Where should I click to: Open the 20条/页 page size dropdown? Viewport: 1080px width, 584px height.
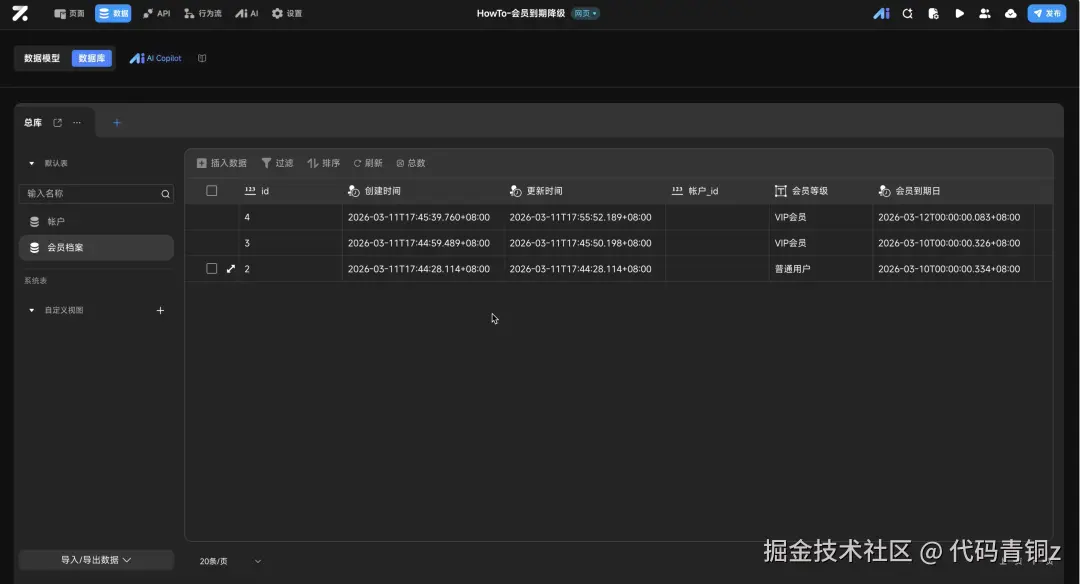point(230,561)
